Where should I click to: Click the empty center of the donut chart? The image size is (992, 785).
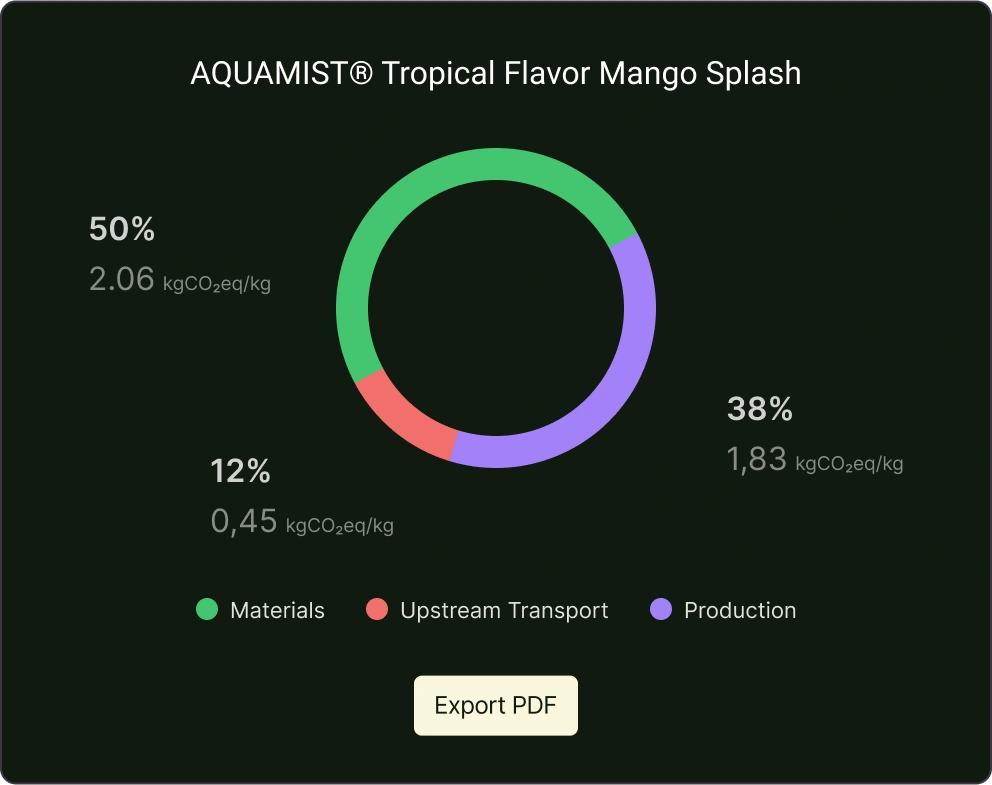496,308
